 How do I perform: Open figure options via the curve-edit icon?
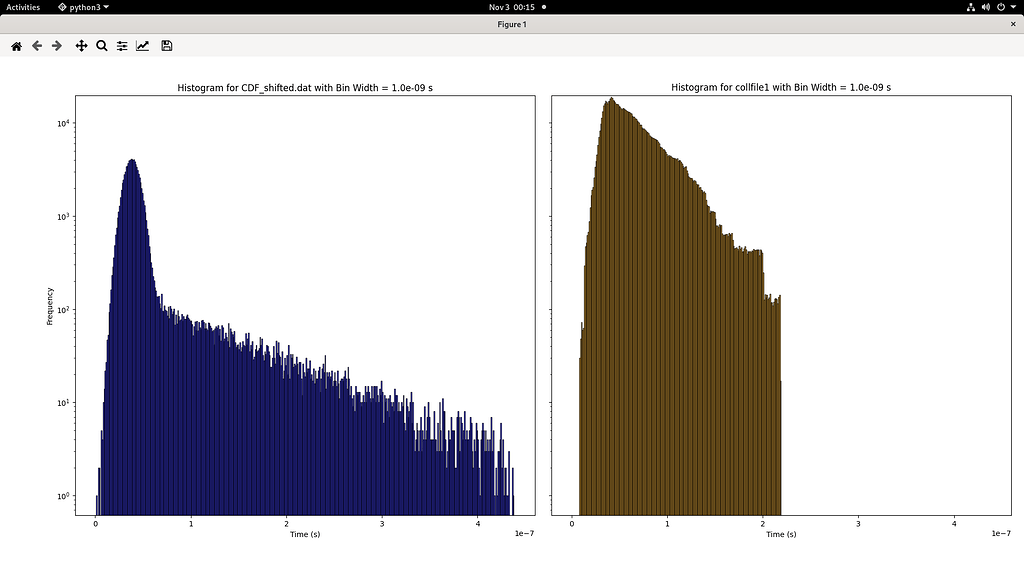coord(143,45)
